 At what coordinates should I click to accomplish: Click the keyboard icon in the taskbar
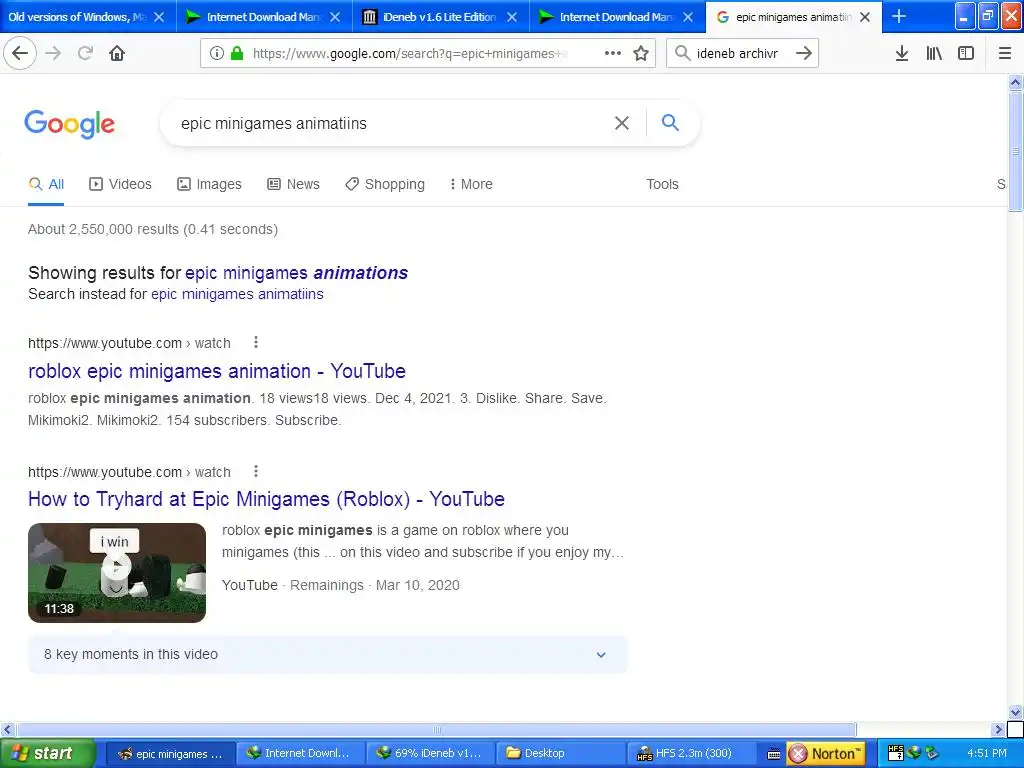pyautogui.click(x=773, y=754)
